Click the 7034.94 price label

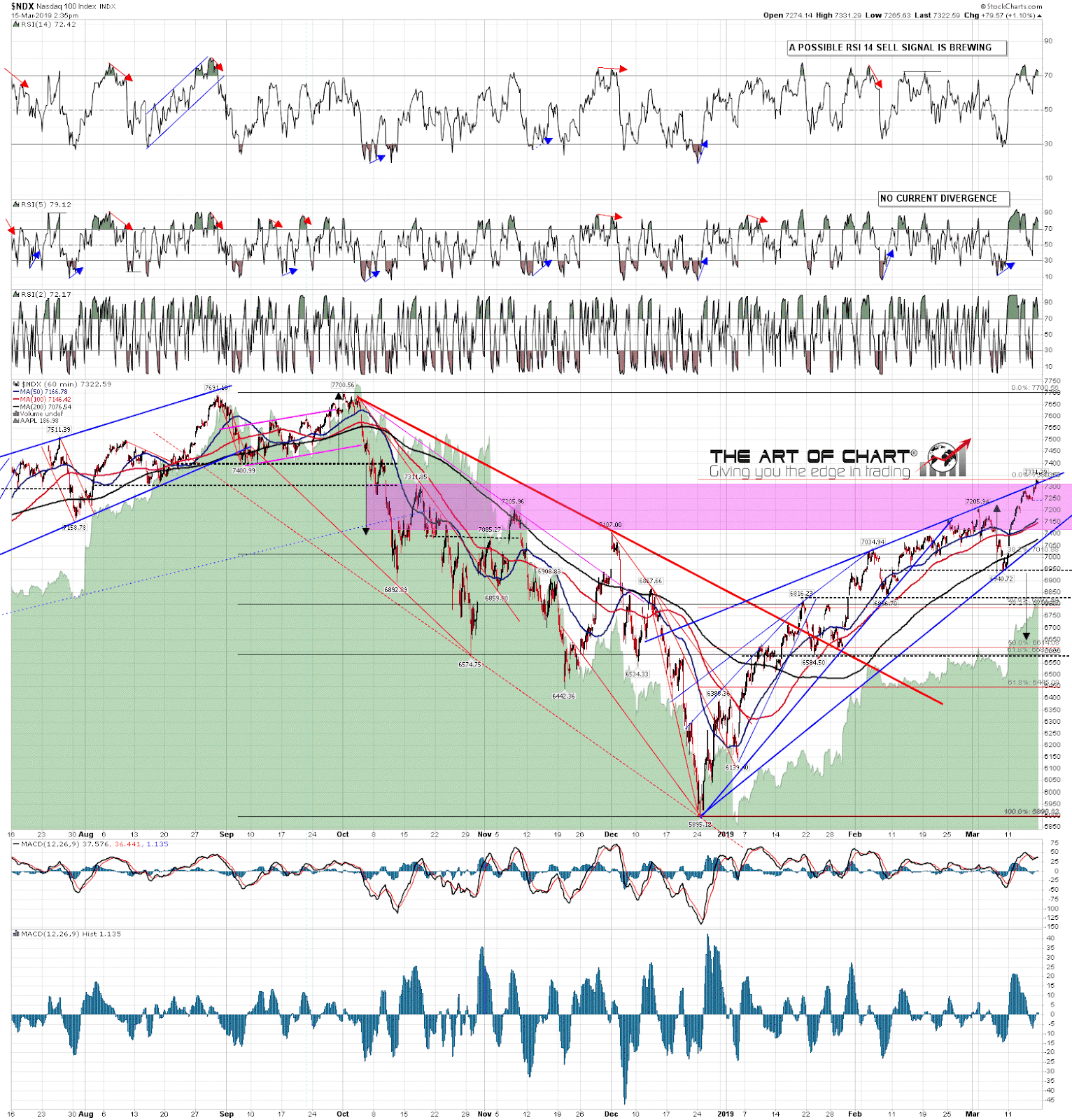click(x=873, y=542)
